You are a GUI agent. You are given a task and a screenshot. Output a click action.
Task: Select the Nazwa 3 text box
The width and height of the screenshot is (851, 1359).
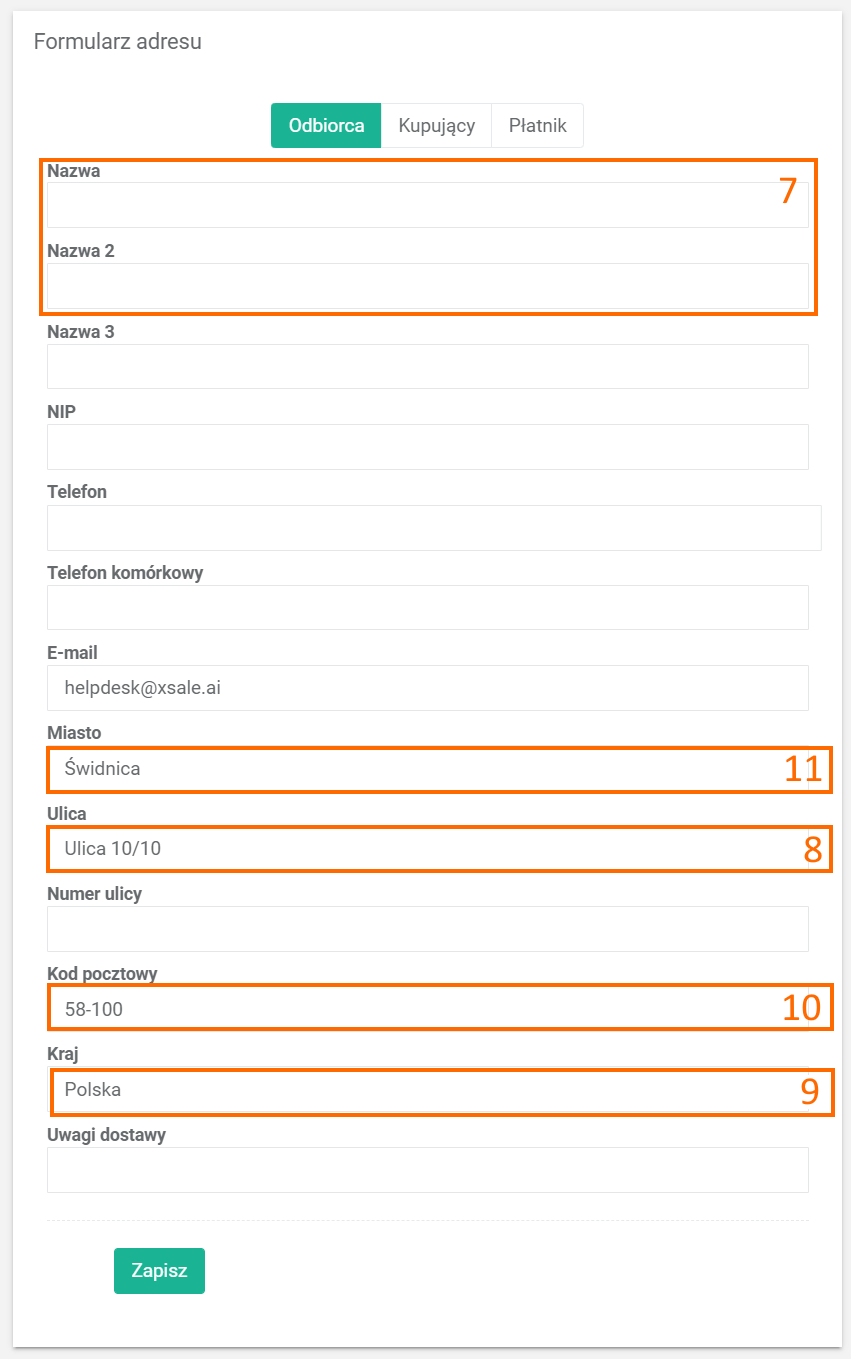coord(427,366)
